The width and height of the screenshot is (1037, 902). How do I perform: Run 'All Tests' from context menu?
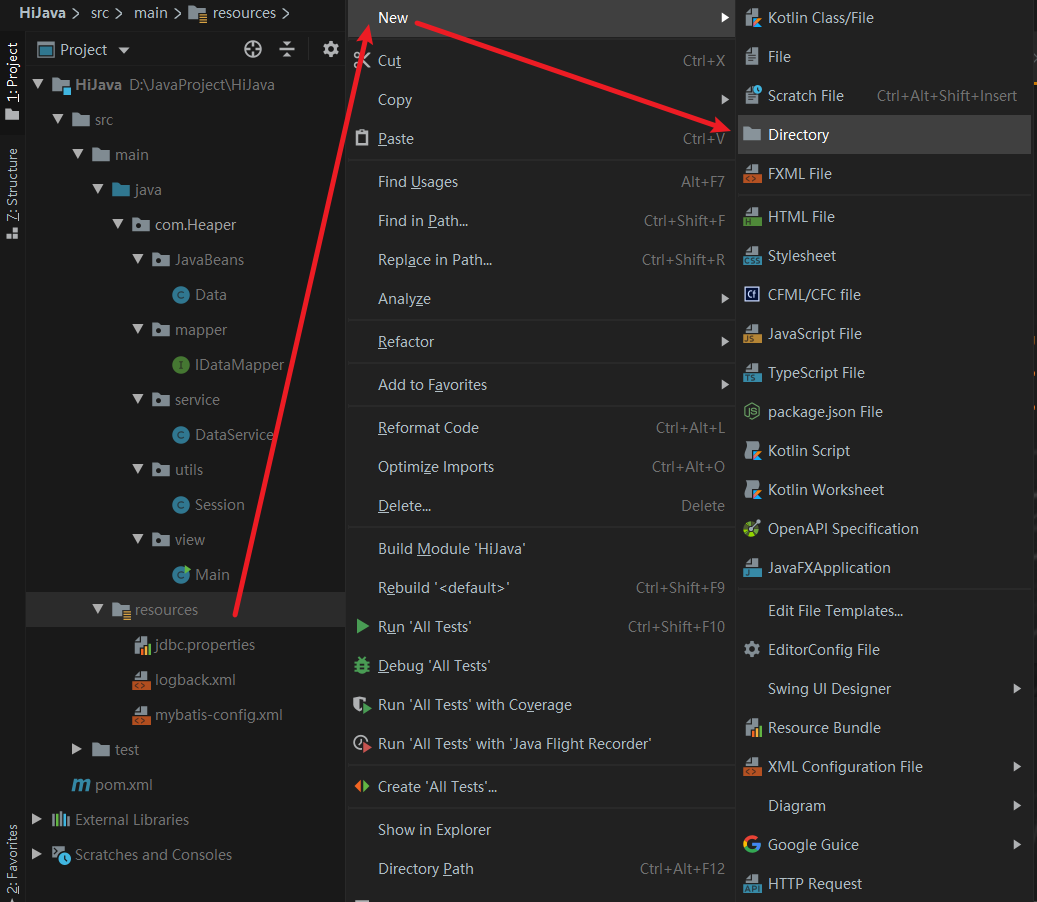541,627
